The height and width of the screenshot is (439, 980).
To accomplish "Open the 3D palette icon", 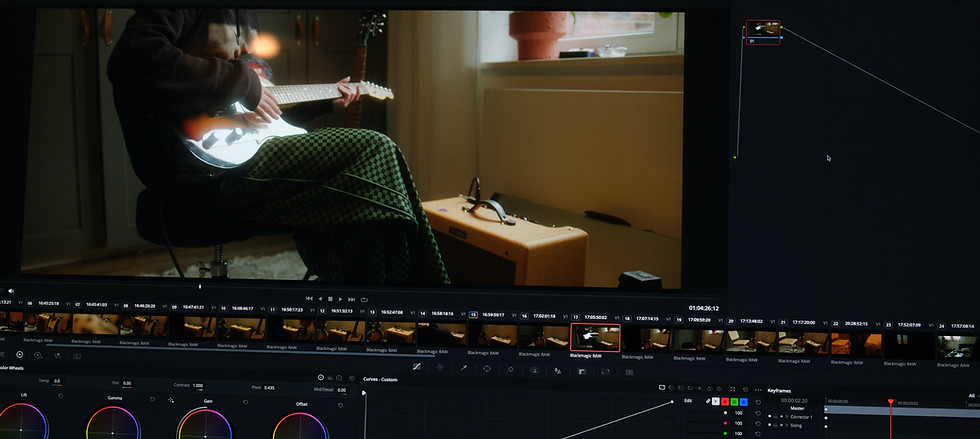I will click(x=629, y=372).
